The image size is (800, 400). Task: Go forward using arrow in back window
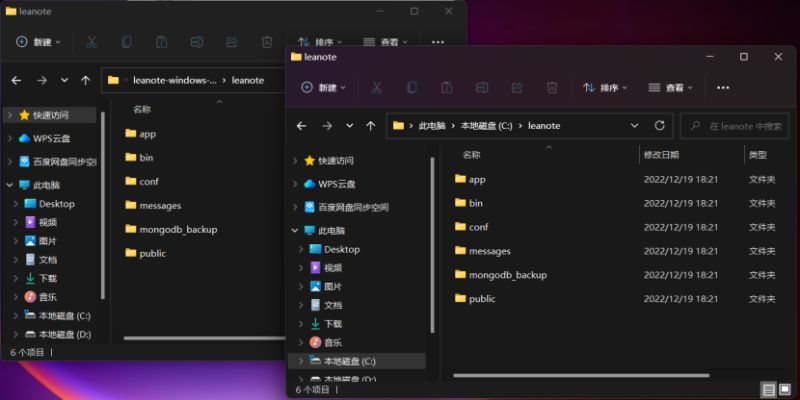click(42, 80)
